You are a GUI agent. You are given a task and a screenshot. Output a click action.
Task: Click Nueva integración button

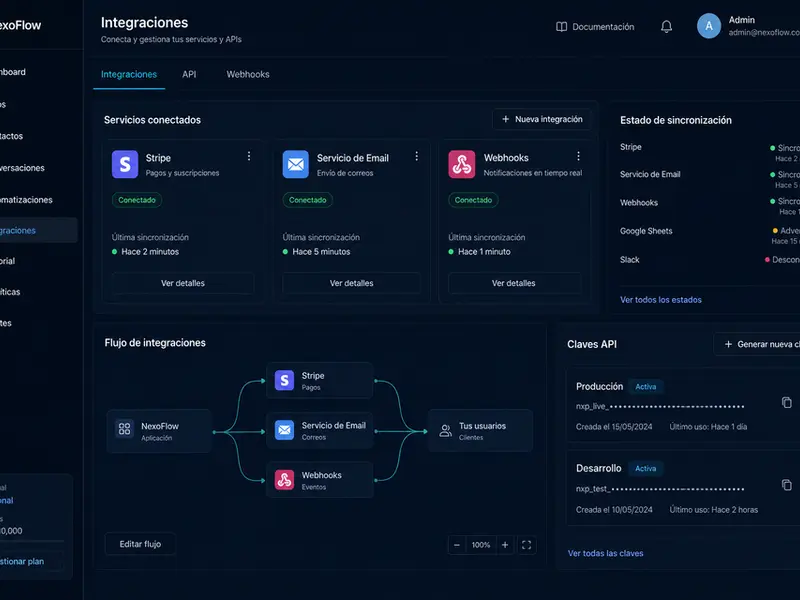click(x=542, y=119)
